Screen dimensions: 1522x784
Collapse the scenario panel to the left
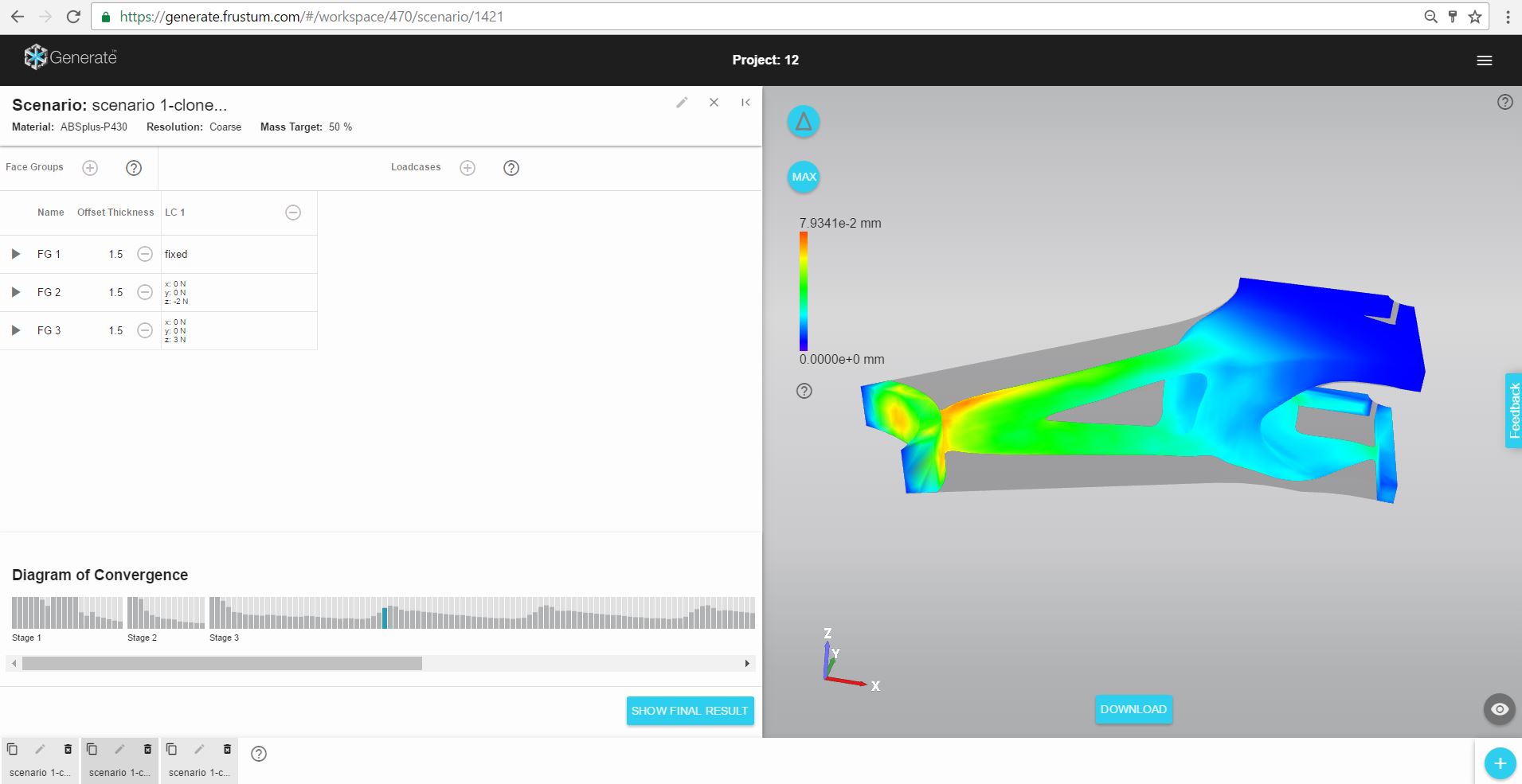click(745, 103)
